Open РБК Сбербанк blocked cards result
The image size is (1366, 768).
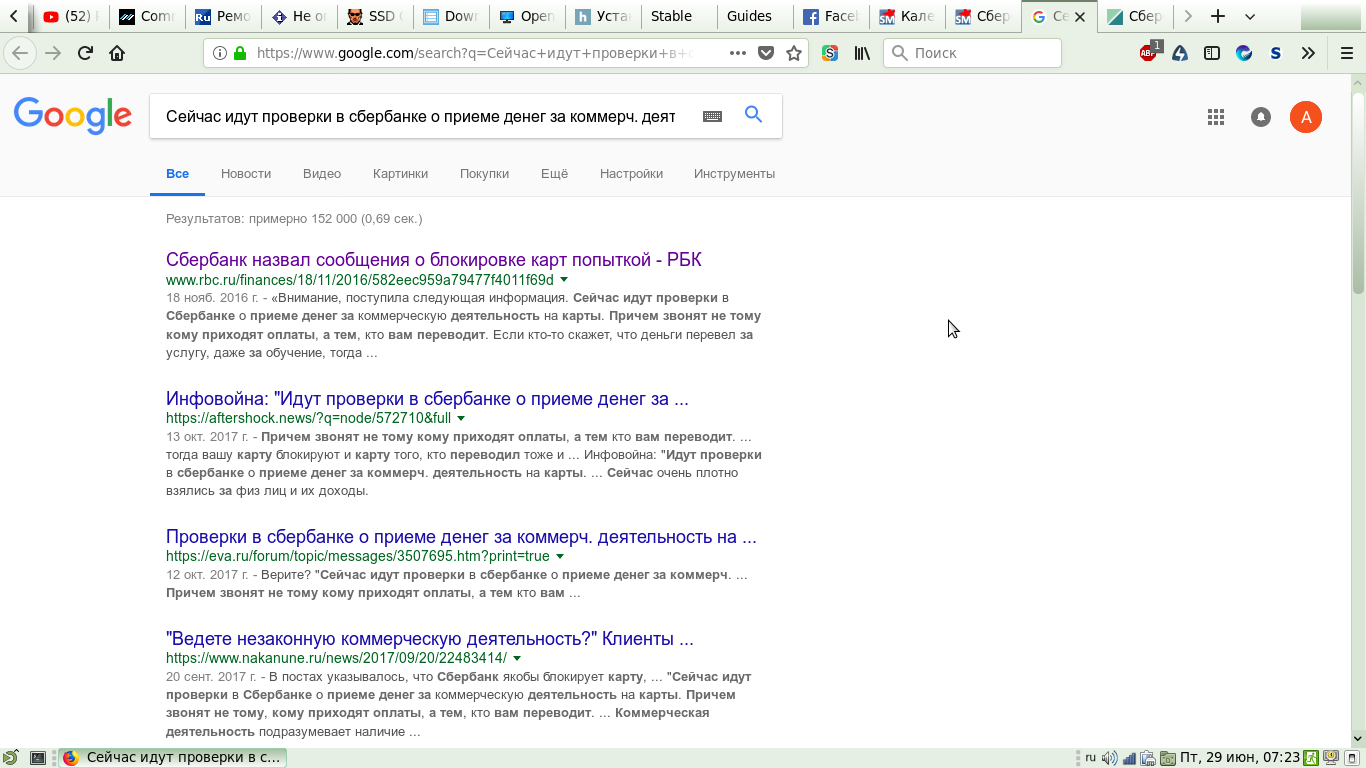(434, 260)
